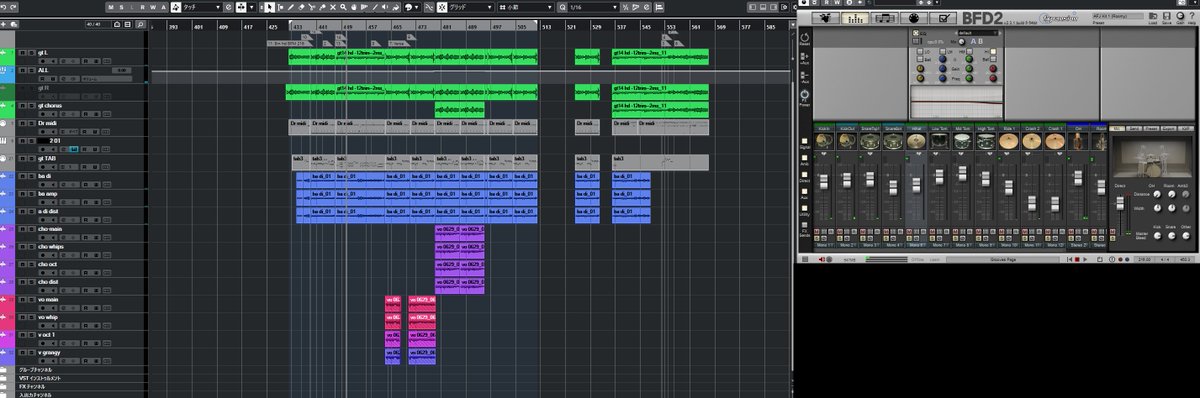Toggle global Mute M button in toolbar
This screenshot has width=1200, height=398.
point(111,7)
